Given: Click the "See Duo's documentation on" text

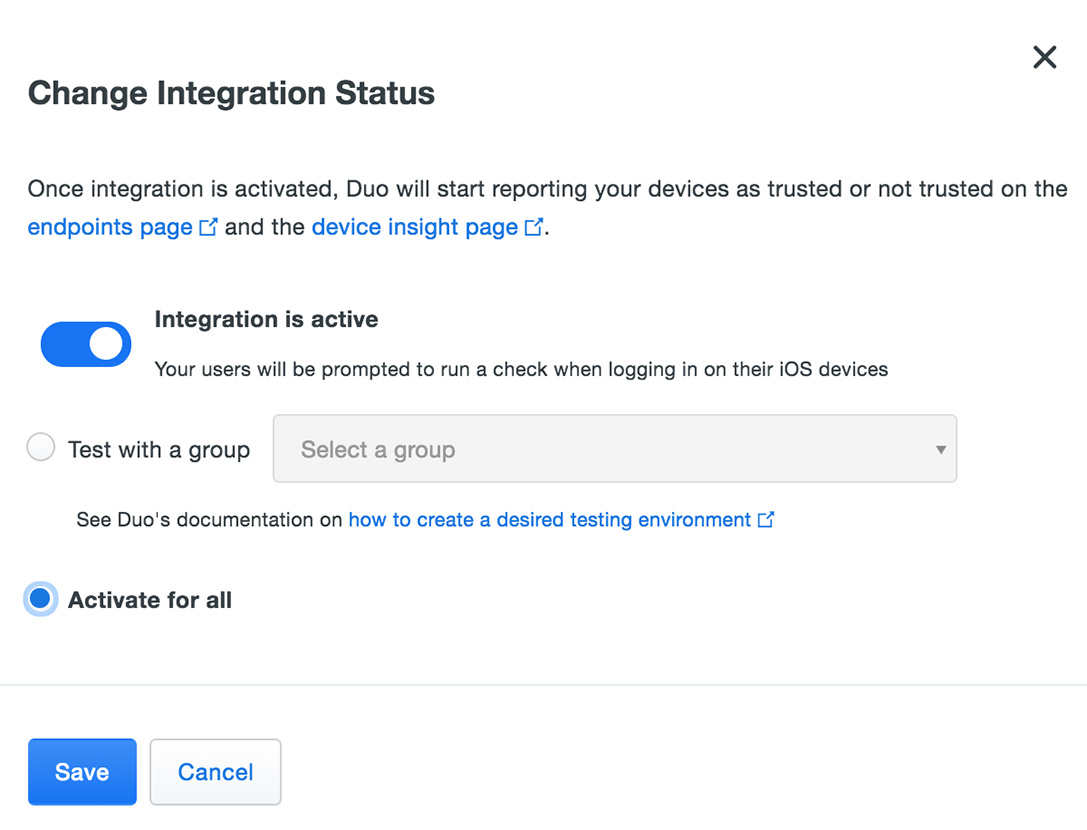Looking at the screenshot, I should [209, 520].
